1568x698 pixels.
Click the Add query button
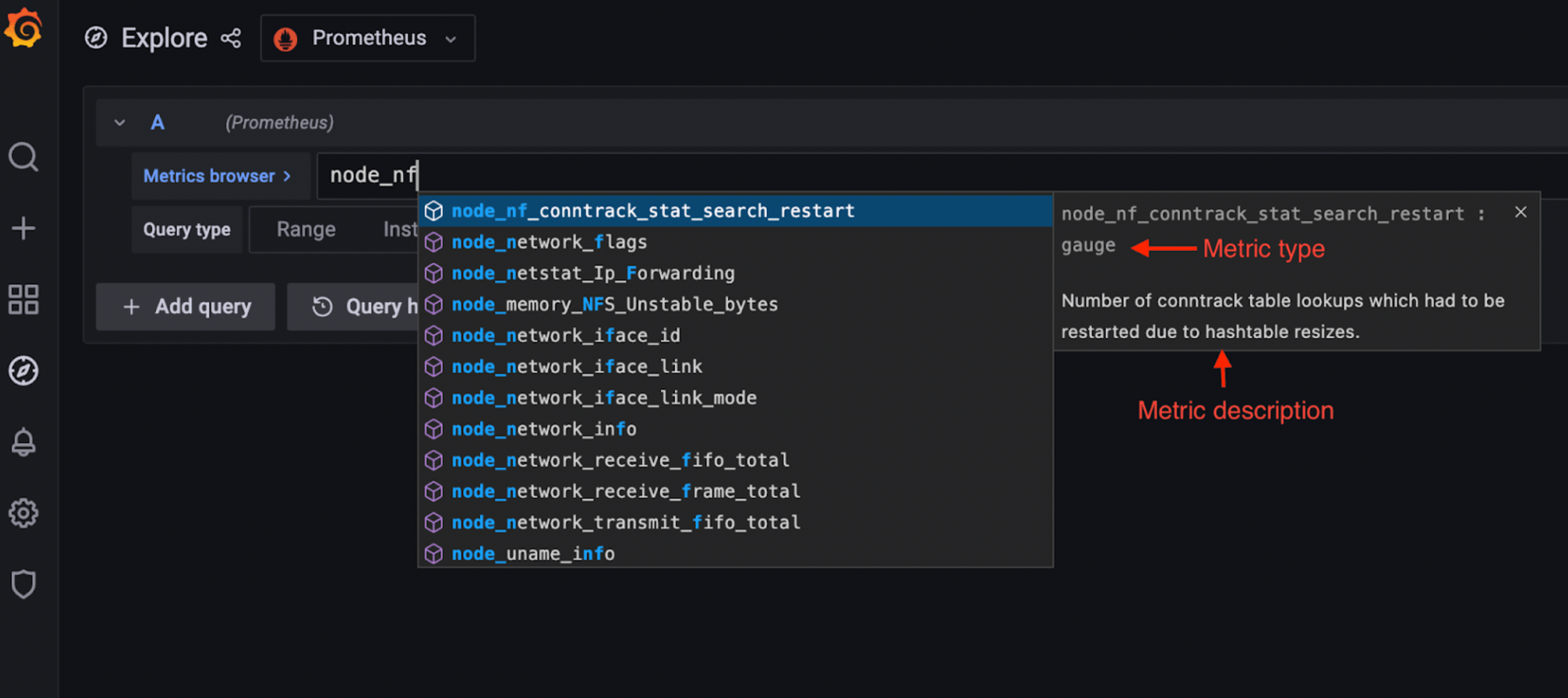click(186, 307)
